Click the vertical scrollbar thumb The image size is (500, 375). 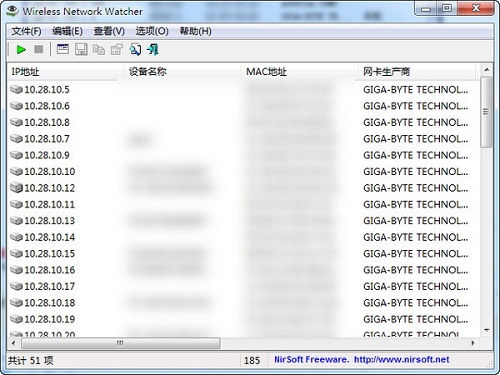[x=487, y=112]
